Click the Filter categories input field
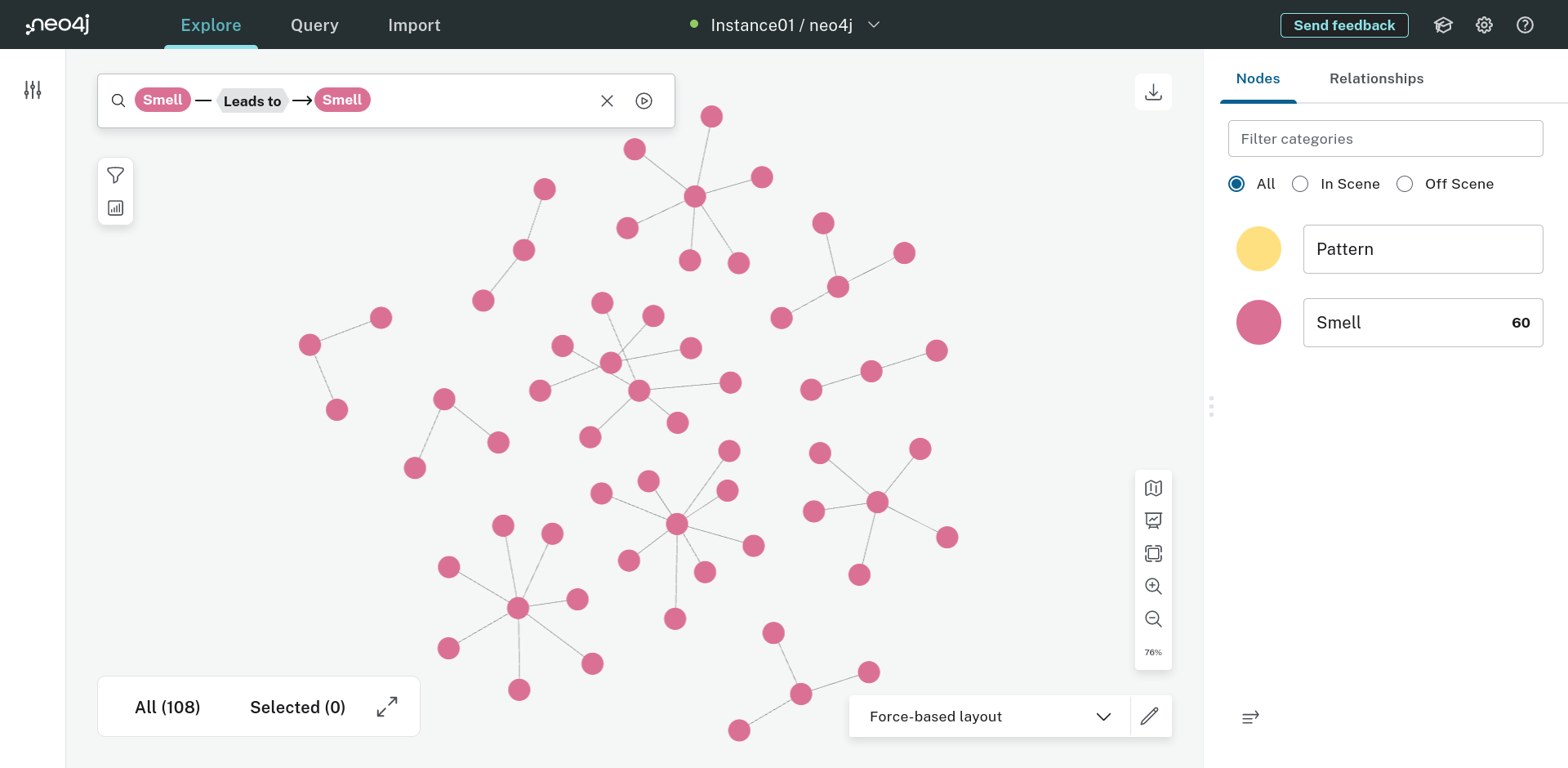Screen dimensions: 1568x768 (x=1385, y=139)
